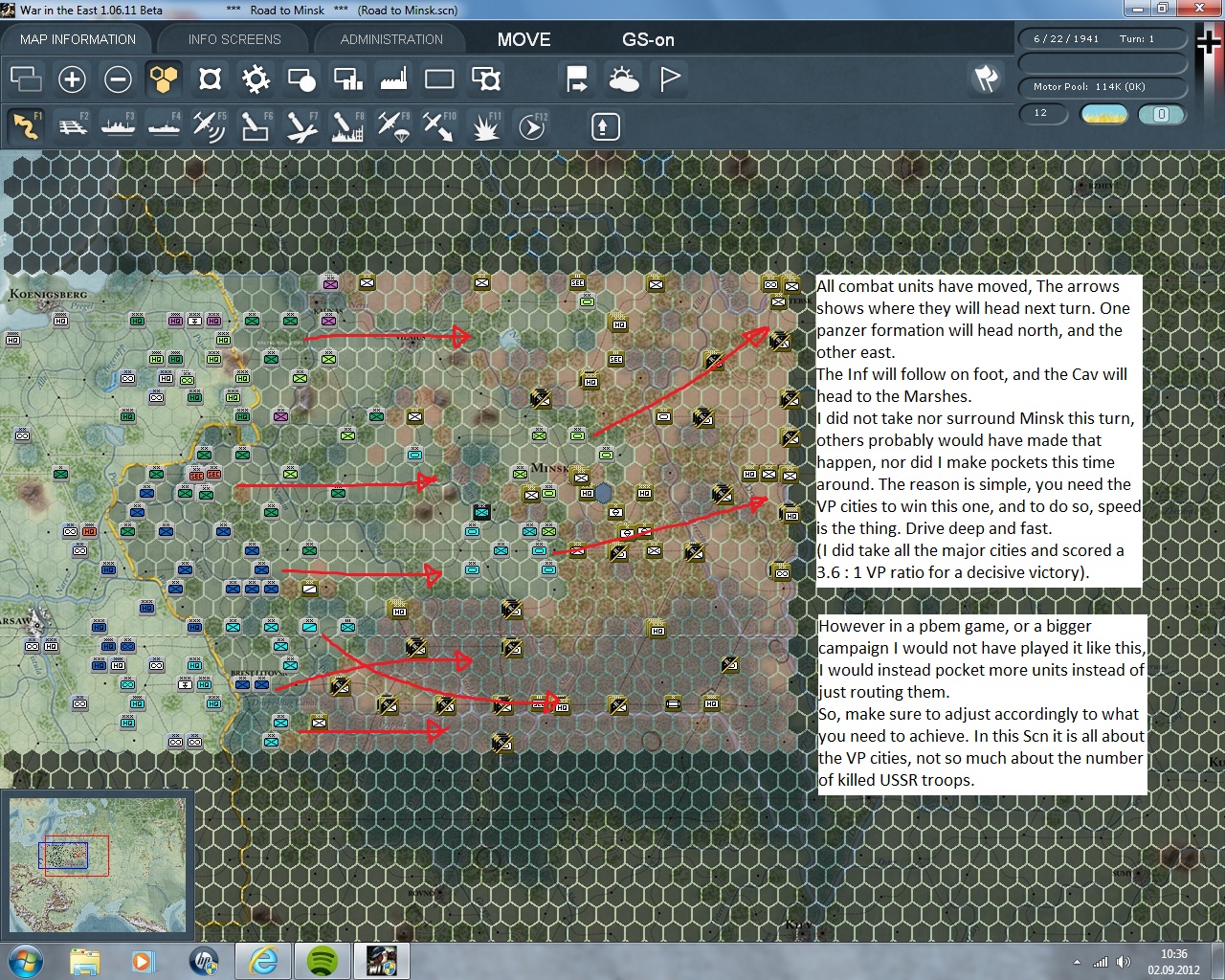Click the War in the East taskbar icon

382,961
